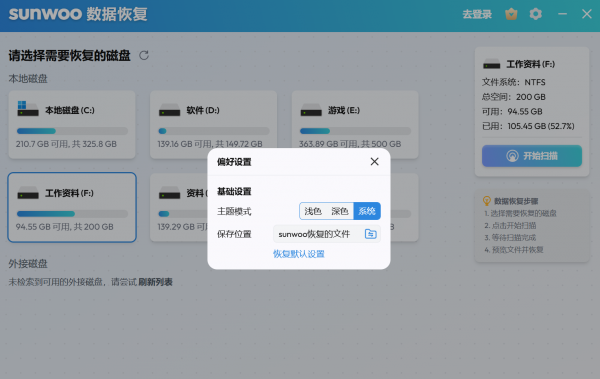Select the 深色 theme mode
The width and height of the screenshot is (600, 379).
click(340, 211)
